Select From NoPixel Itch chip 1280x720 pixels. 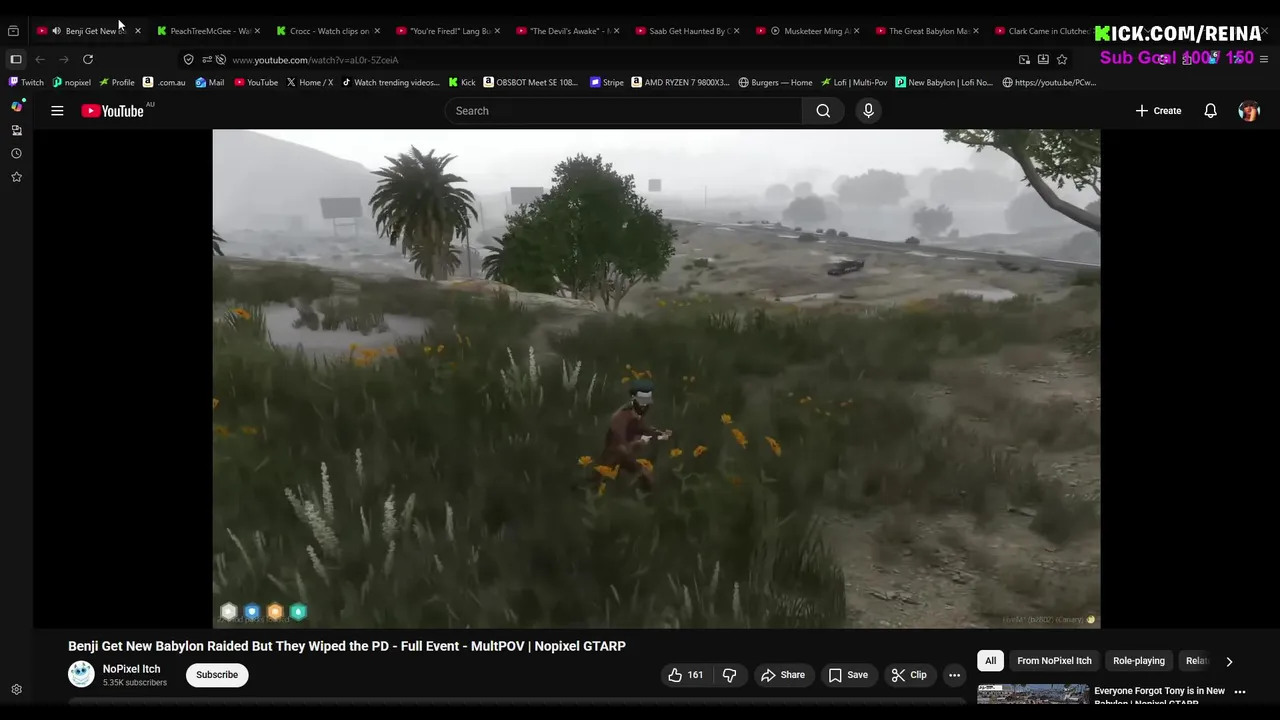[x=1054, y=661]
